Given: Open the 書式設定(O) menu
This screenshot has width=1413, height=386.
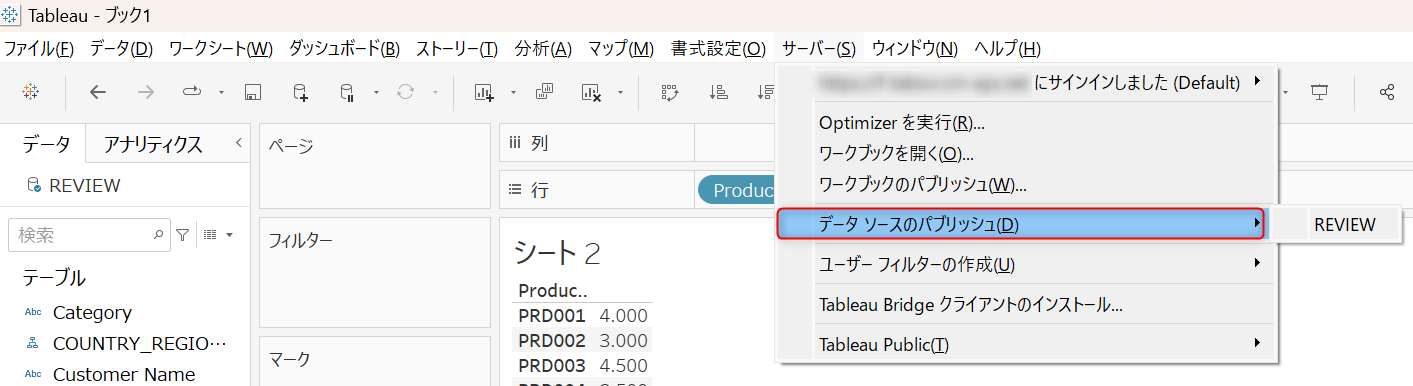Looking at the screenshot, I should (x=718, y=48).
